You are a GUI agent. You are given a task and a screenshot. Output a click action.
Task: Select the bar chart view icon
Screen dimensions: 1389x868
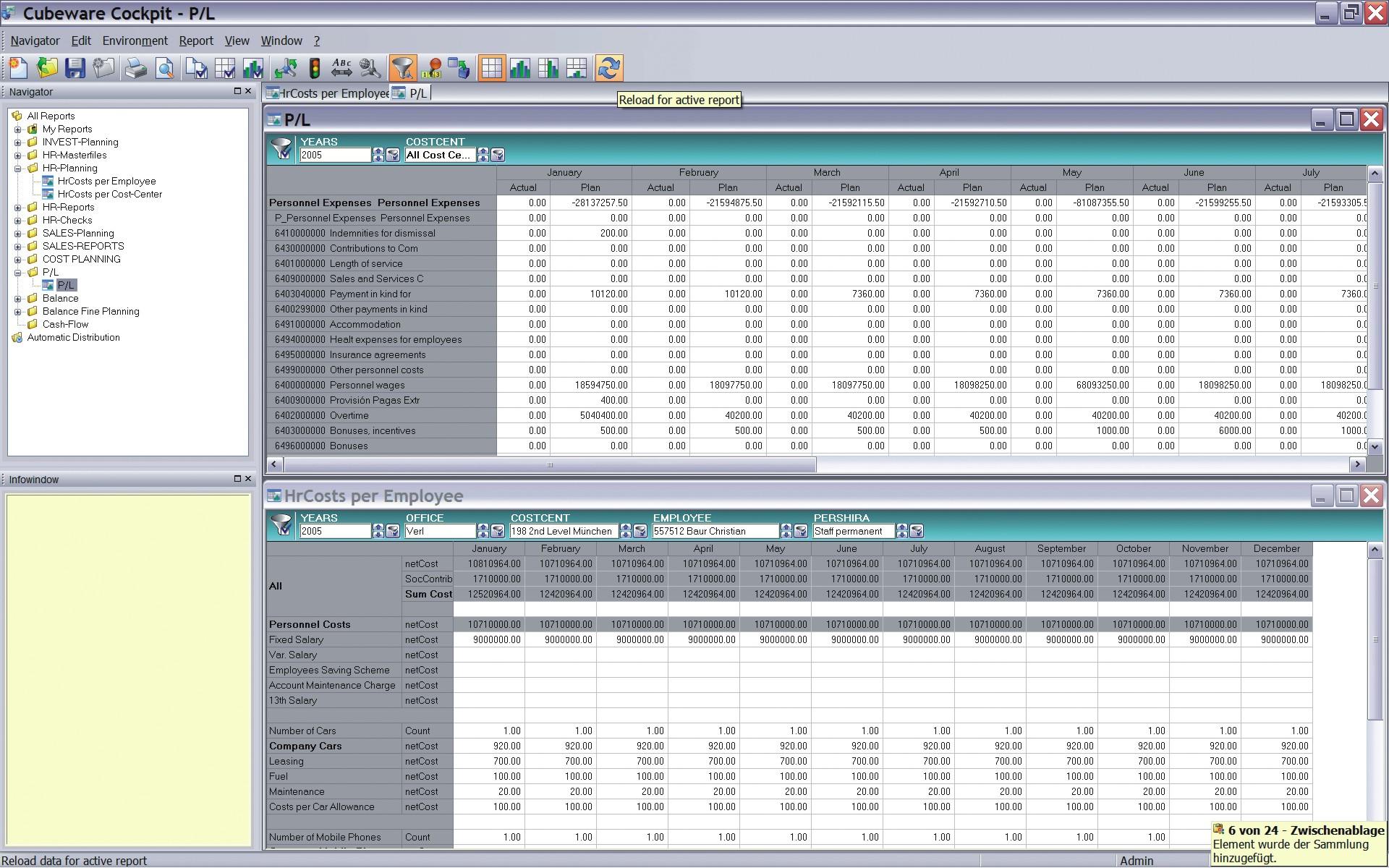(x=519, y=68)
